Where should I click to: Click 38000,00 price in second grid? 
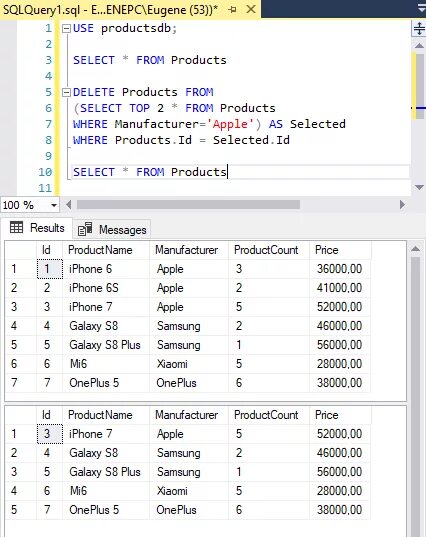pos(339,510)
